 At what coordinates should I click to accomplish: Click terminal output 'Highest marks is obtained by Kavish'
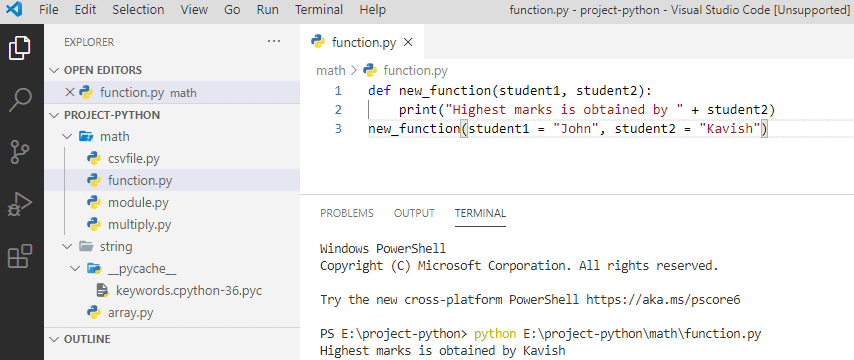pos(442,351)
